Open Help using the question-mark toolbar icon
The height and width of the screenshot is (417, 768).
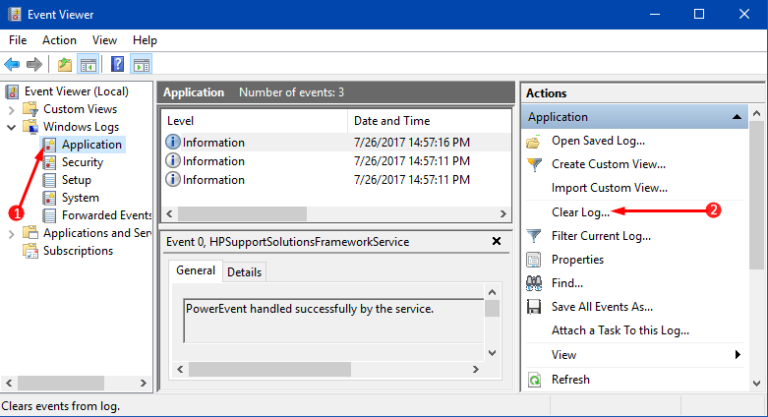[x=118, y=64]
